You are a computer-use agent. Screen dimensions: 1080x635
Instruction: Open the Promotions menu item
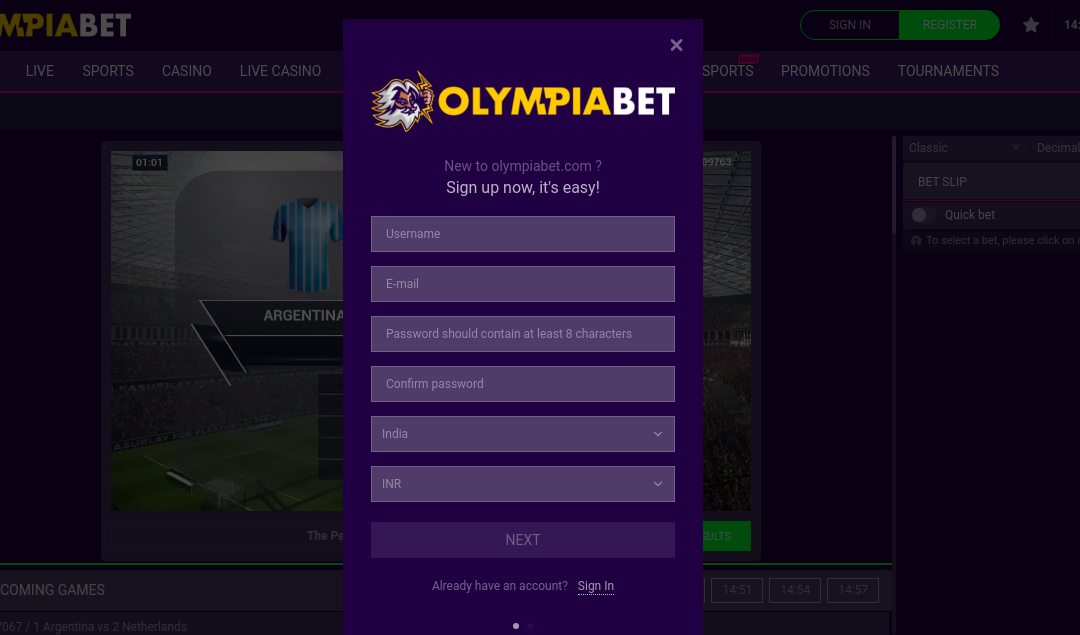coord(825,71)
